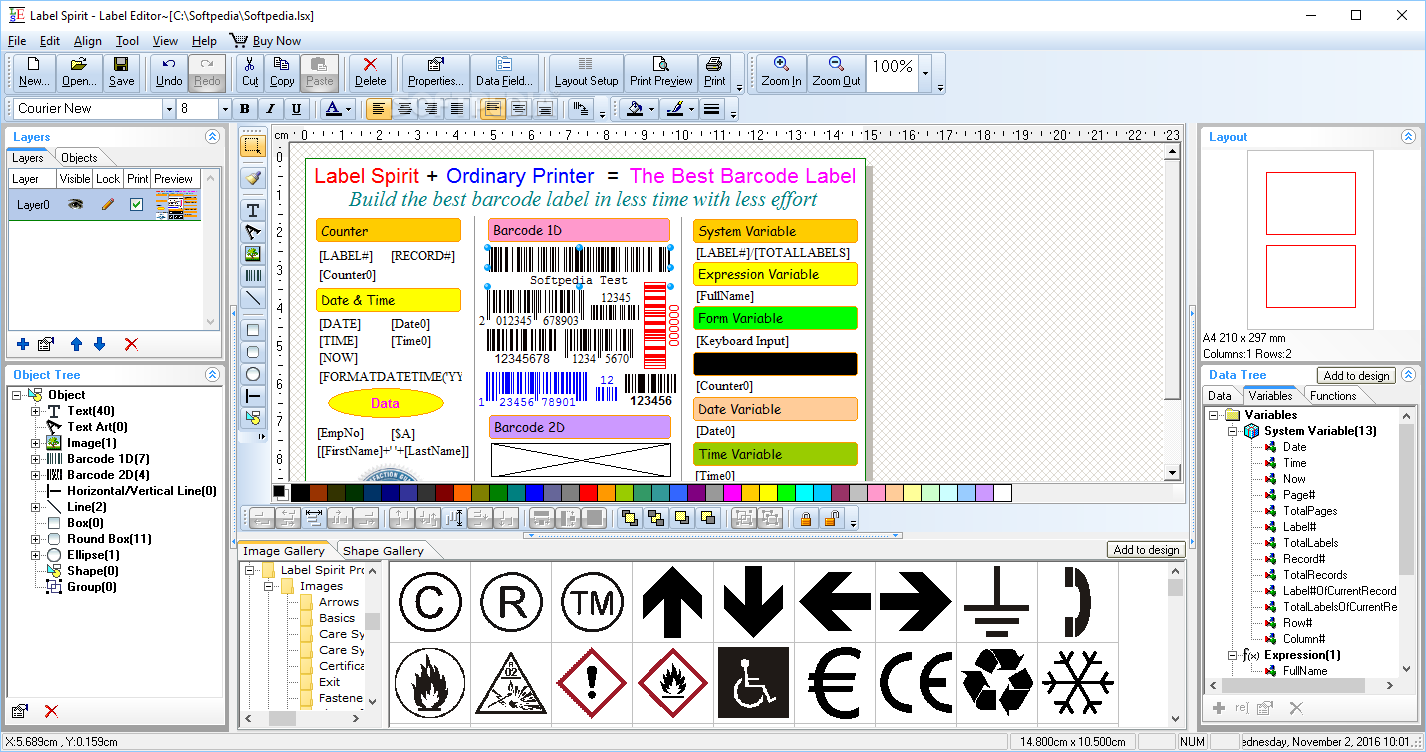Screen dimensions: 1426x752
Task: Undo the last action
Action: (x=170, y=72)
